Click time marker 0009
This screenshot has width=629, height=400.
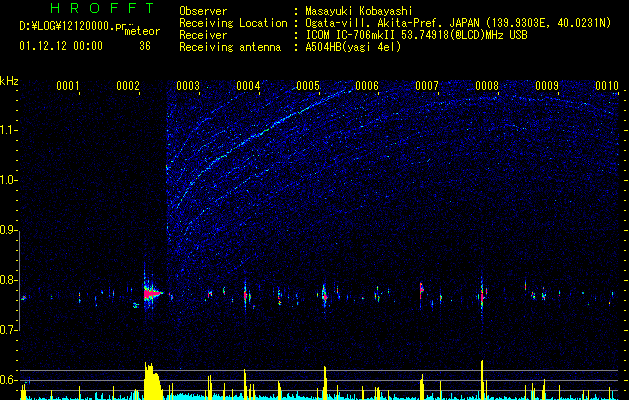coord(547,85)
